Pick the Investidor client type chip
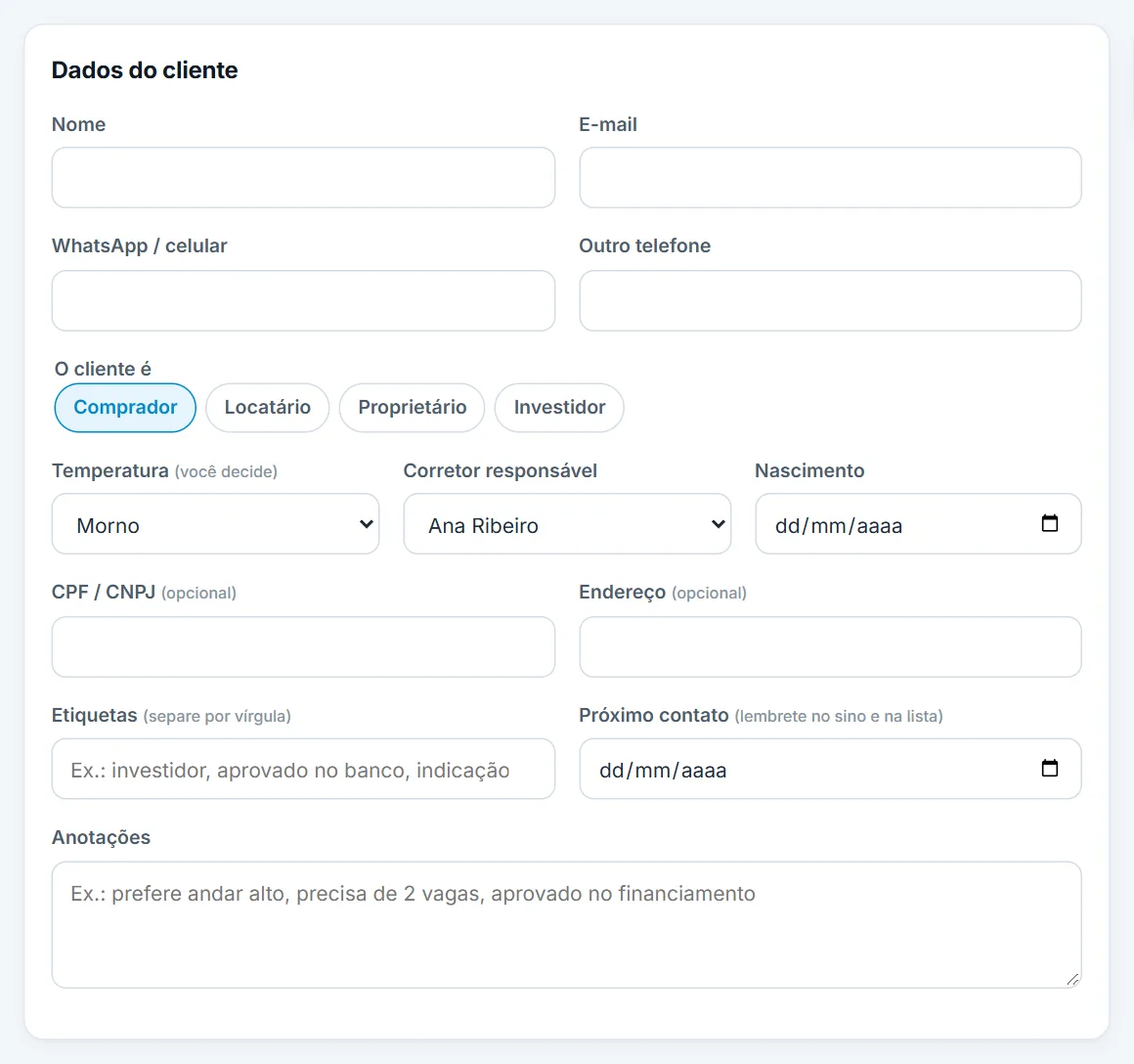 (x=559, y=407)
